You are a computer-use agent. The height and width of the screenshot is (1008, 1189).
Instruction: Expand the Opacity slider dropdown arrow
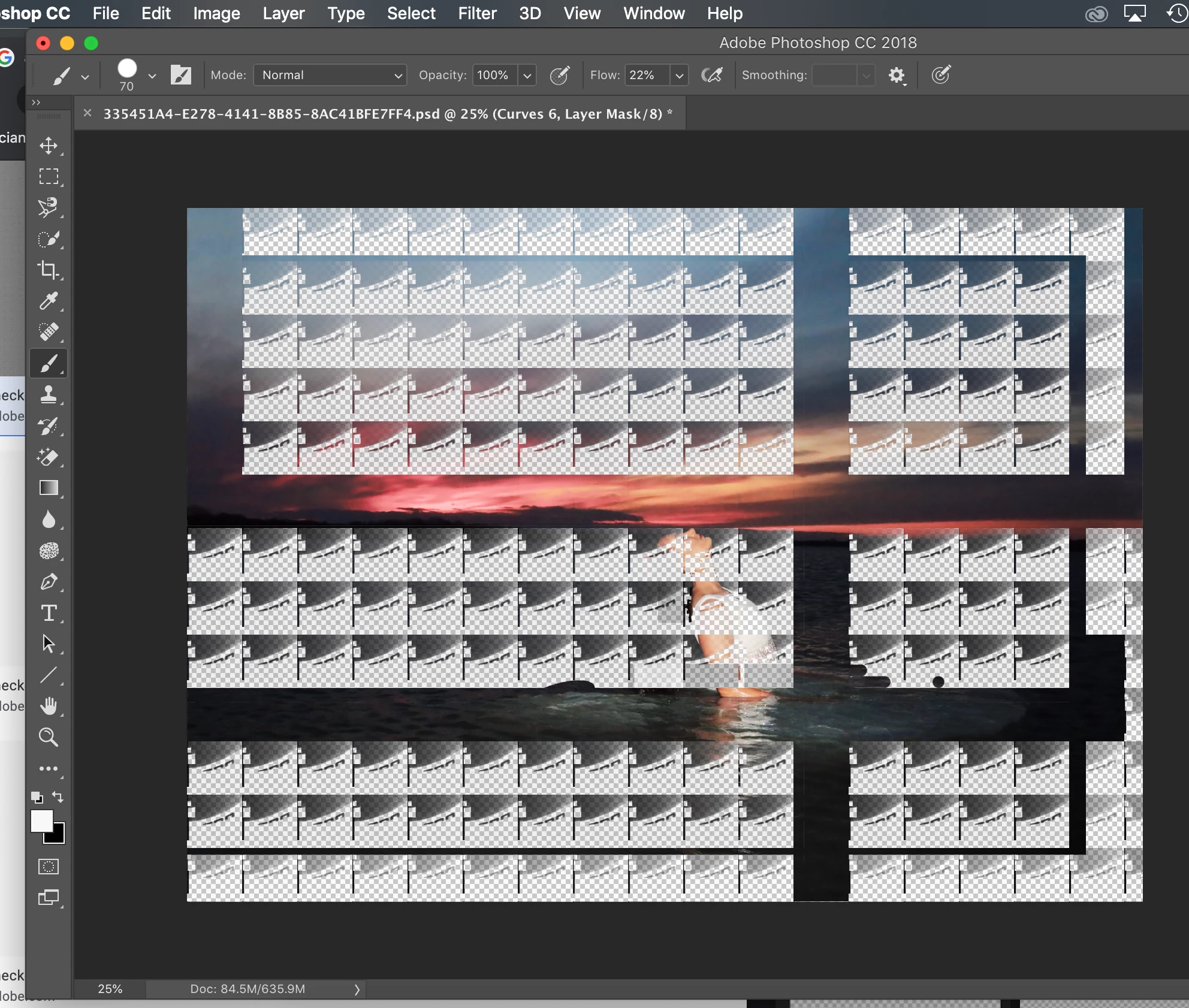(527, 76)
